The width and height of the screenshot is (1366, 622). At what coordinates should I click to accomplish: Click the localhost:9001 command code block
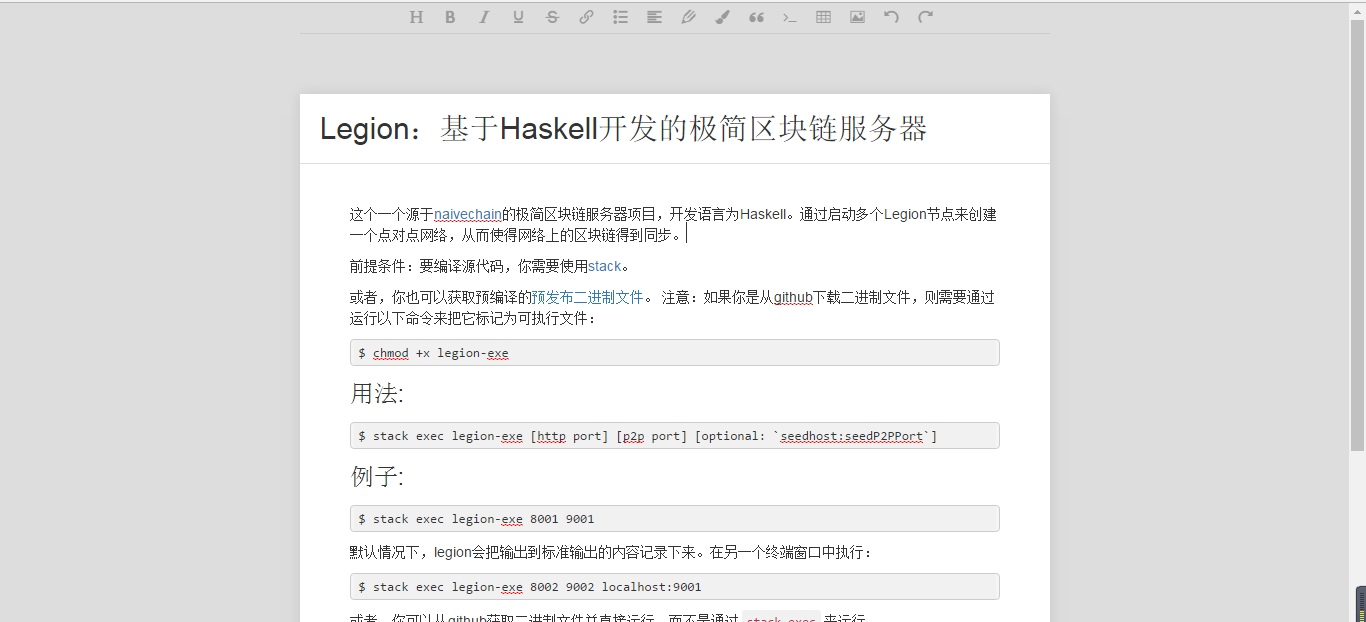pos(675,587)
